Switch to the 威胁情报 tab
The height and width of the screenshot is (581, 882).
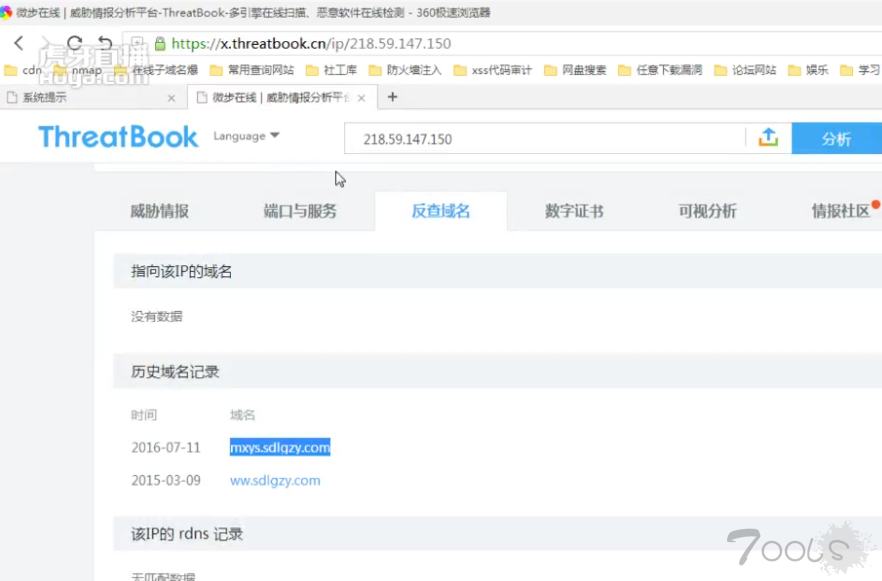tap(159, 211)
